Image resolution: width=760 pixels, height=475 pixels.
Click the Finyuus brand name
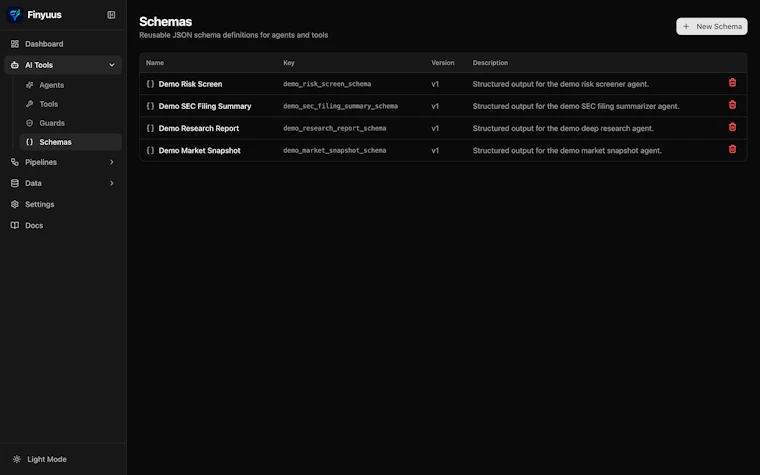(45, 15)
